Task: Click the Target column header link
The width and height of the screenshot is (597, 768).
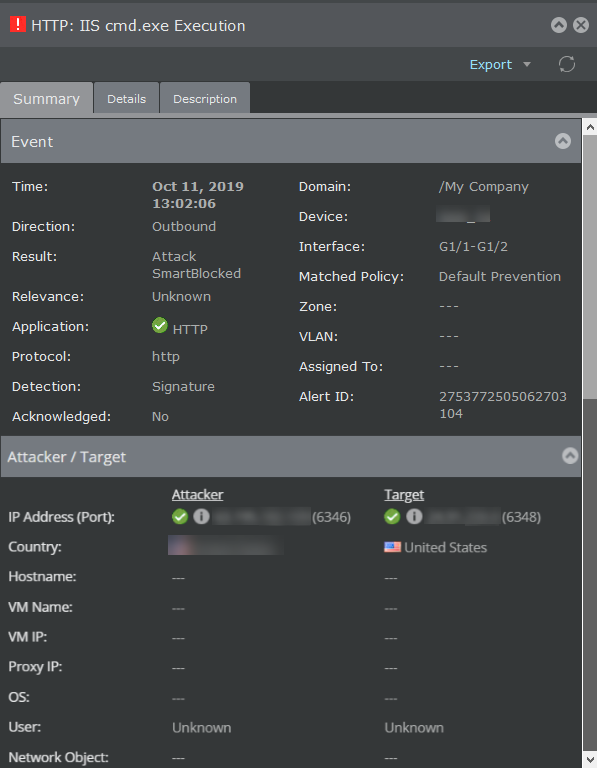Action: pyautogui.click(x=404, y=495)
